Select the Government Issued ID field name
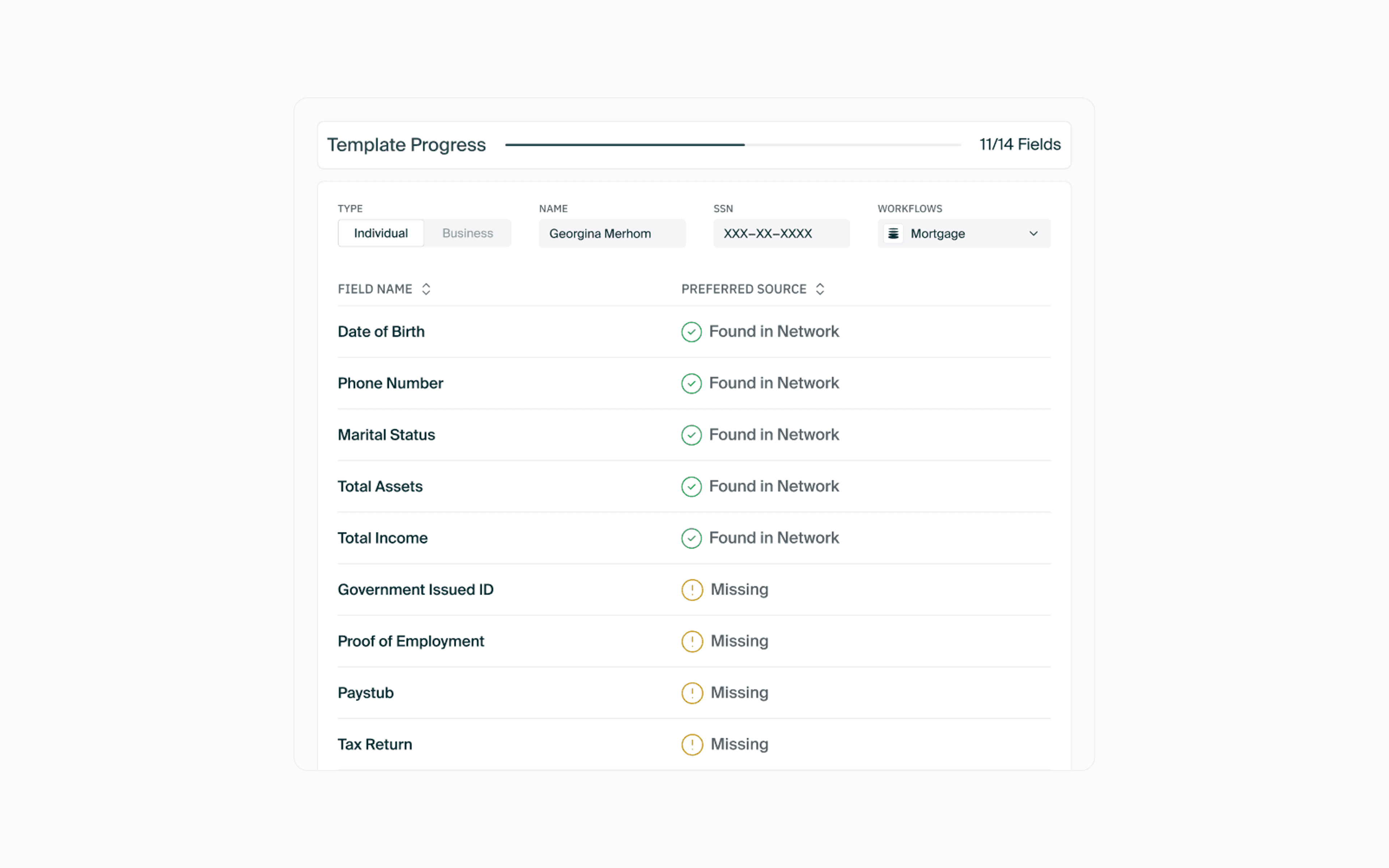This screenshot has height=868, width=1389. point(416,590)
